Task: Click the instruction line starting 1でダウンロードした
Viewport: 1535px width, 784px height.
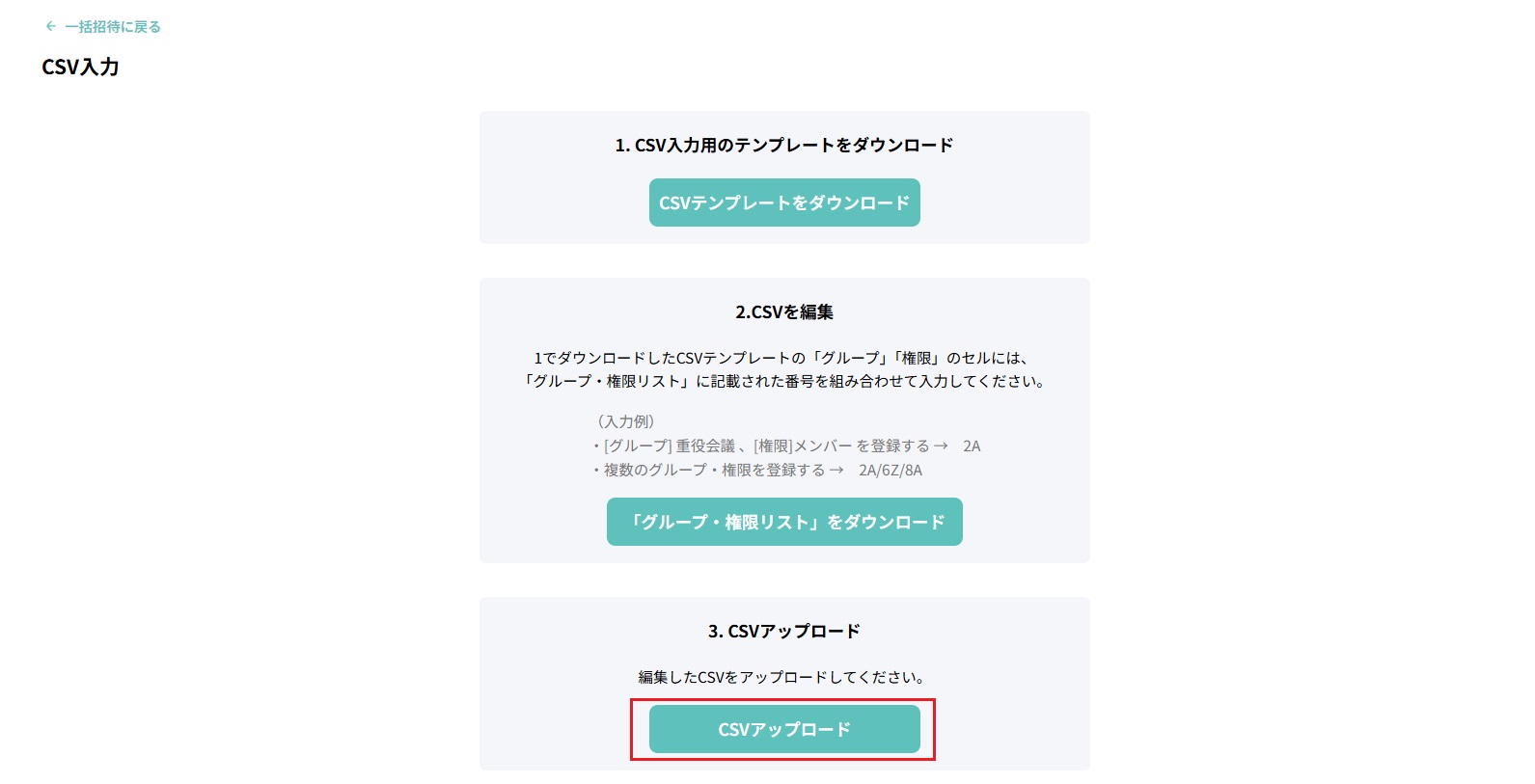Action: 783,358
